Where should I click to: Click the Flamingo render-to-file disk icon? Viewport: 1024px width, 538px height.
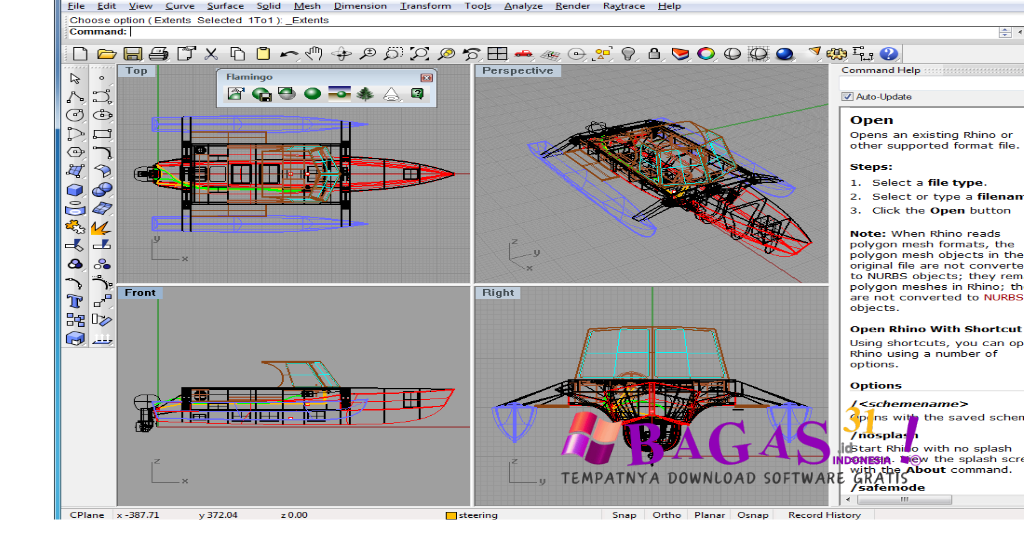[x=262, y=95]
